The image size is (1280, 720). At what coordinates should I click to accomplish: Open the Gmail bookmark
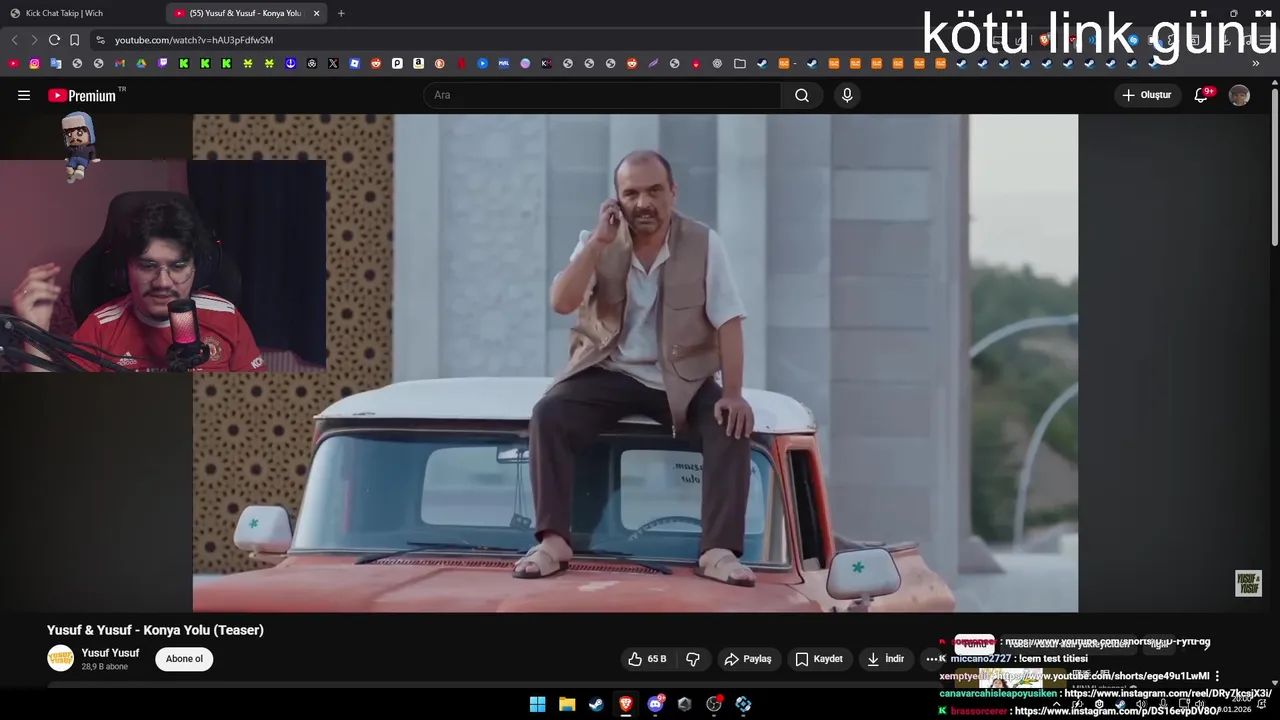click(119, 63)
